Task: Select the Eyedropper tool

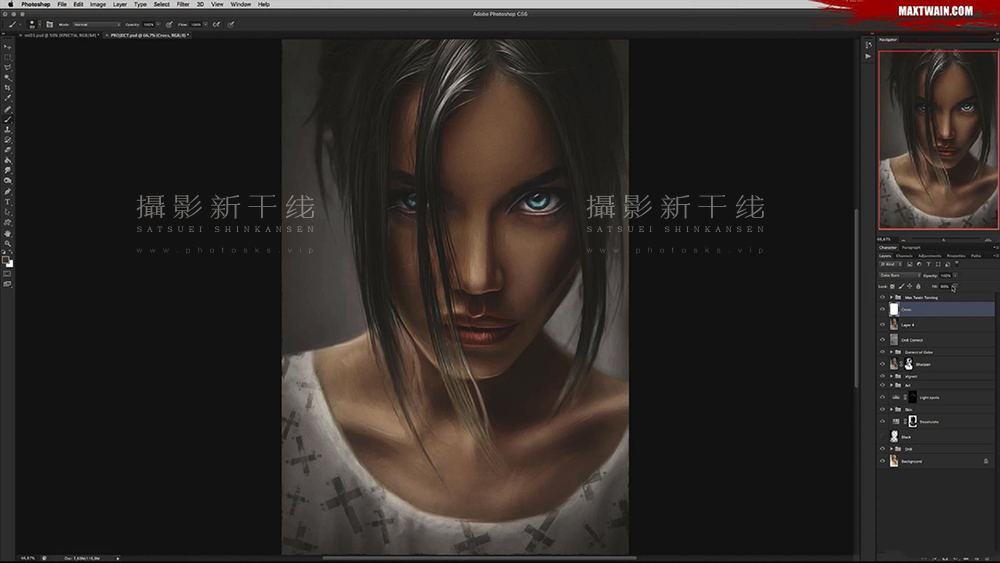Action: (x=8, y=98)
